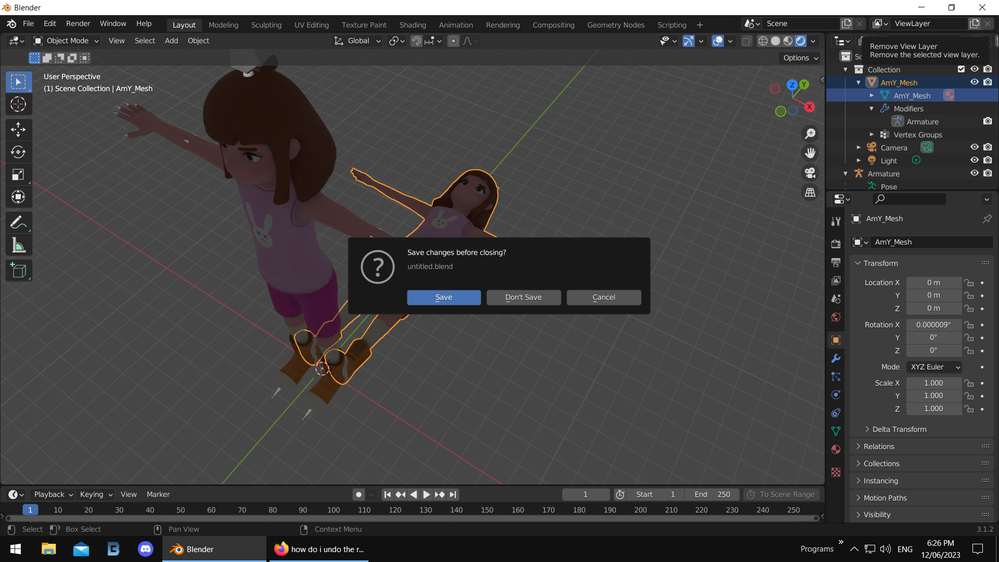Open the Render menu
The height and width of the screenshot is (562, 999).
[x=78, y=24]
